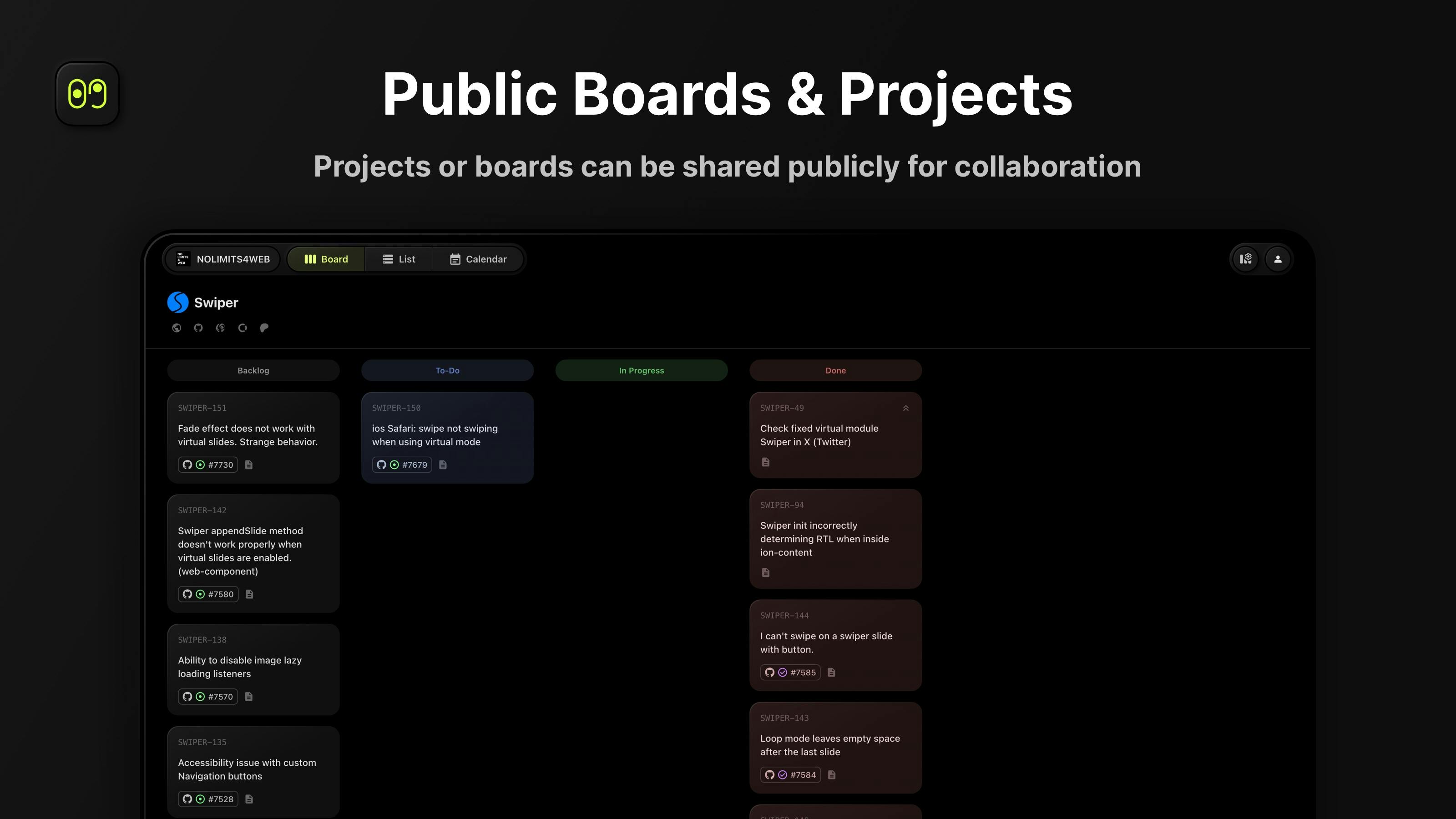Switch to the List view tab
This screenshot has height=819, width=1456.
(399, 259)
